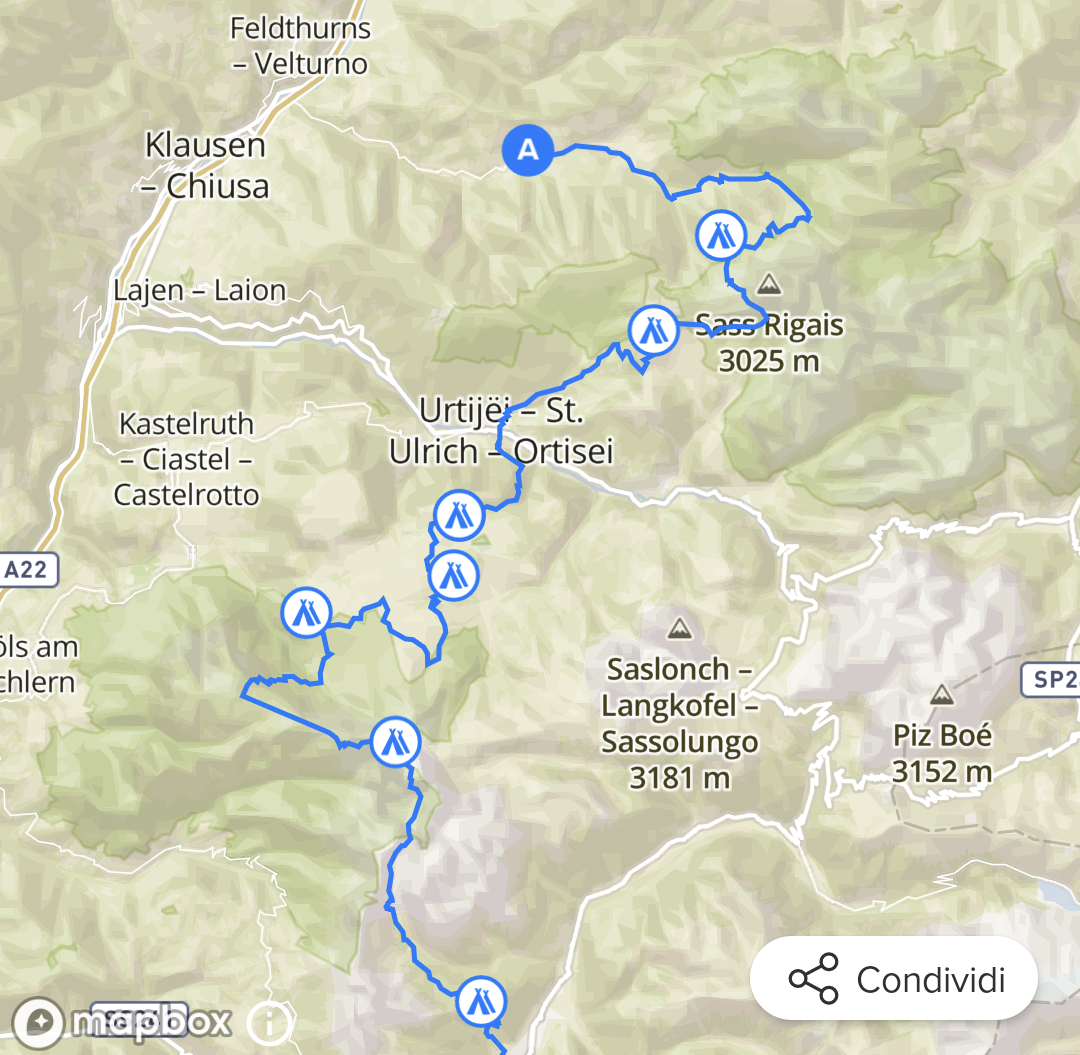Click the Kastelruth – Castelrotto town label

[187, 459]
